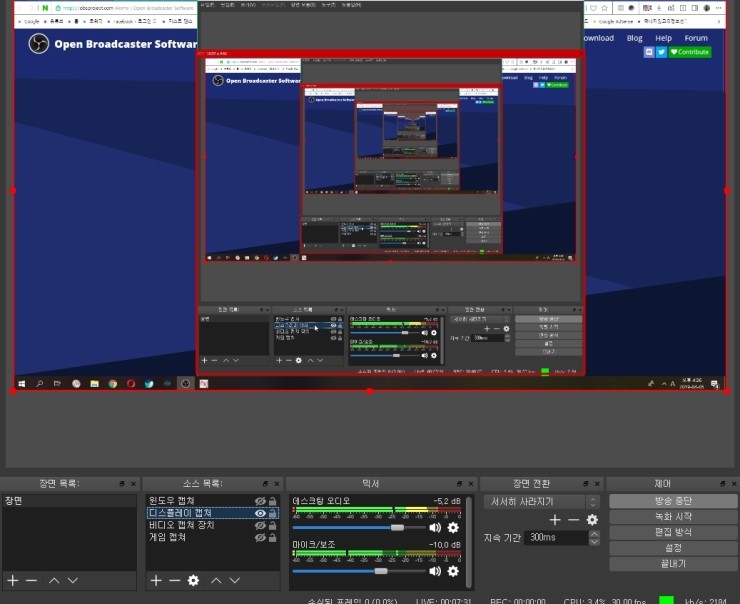Select the 장면 scene in the scene list

(69, 501)
